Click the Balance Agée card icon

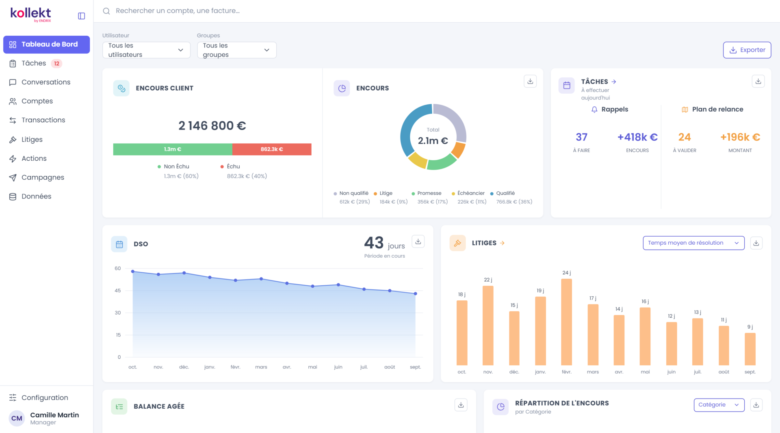click(119, 407)
